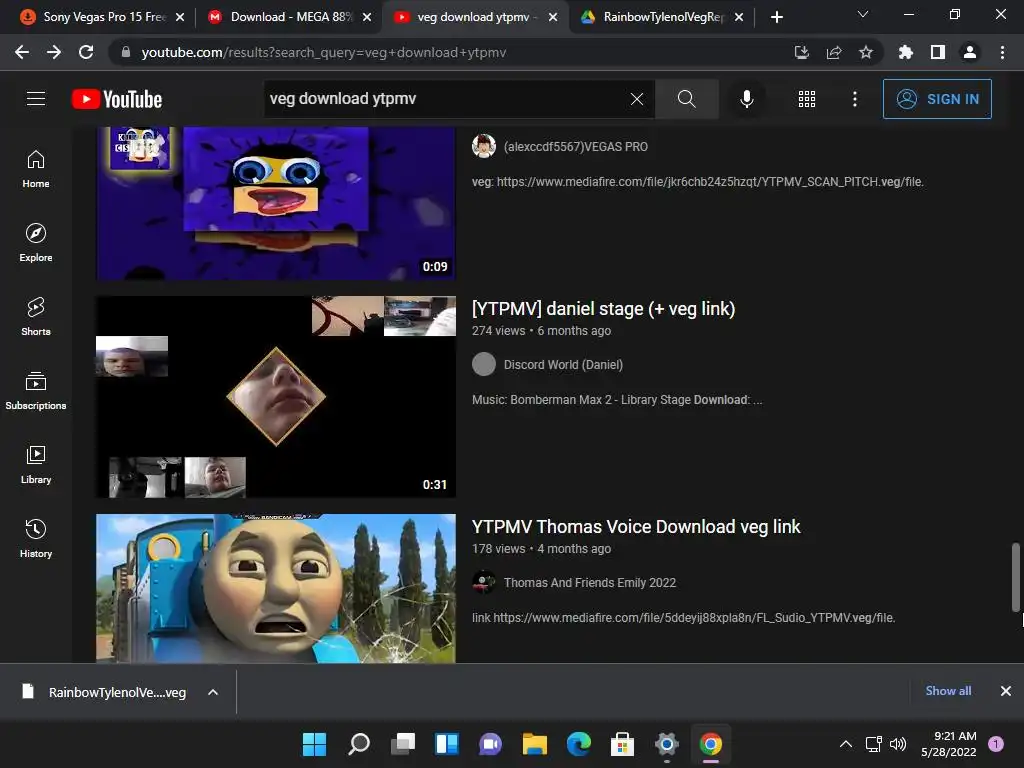Open the tab search dropdown chevron
Image resolution: width=1024 pixels, height=768 pixels.
(x=863, y=14)
